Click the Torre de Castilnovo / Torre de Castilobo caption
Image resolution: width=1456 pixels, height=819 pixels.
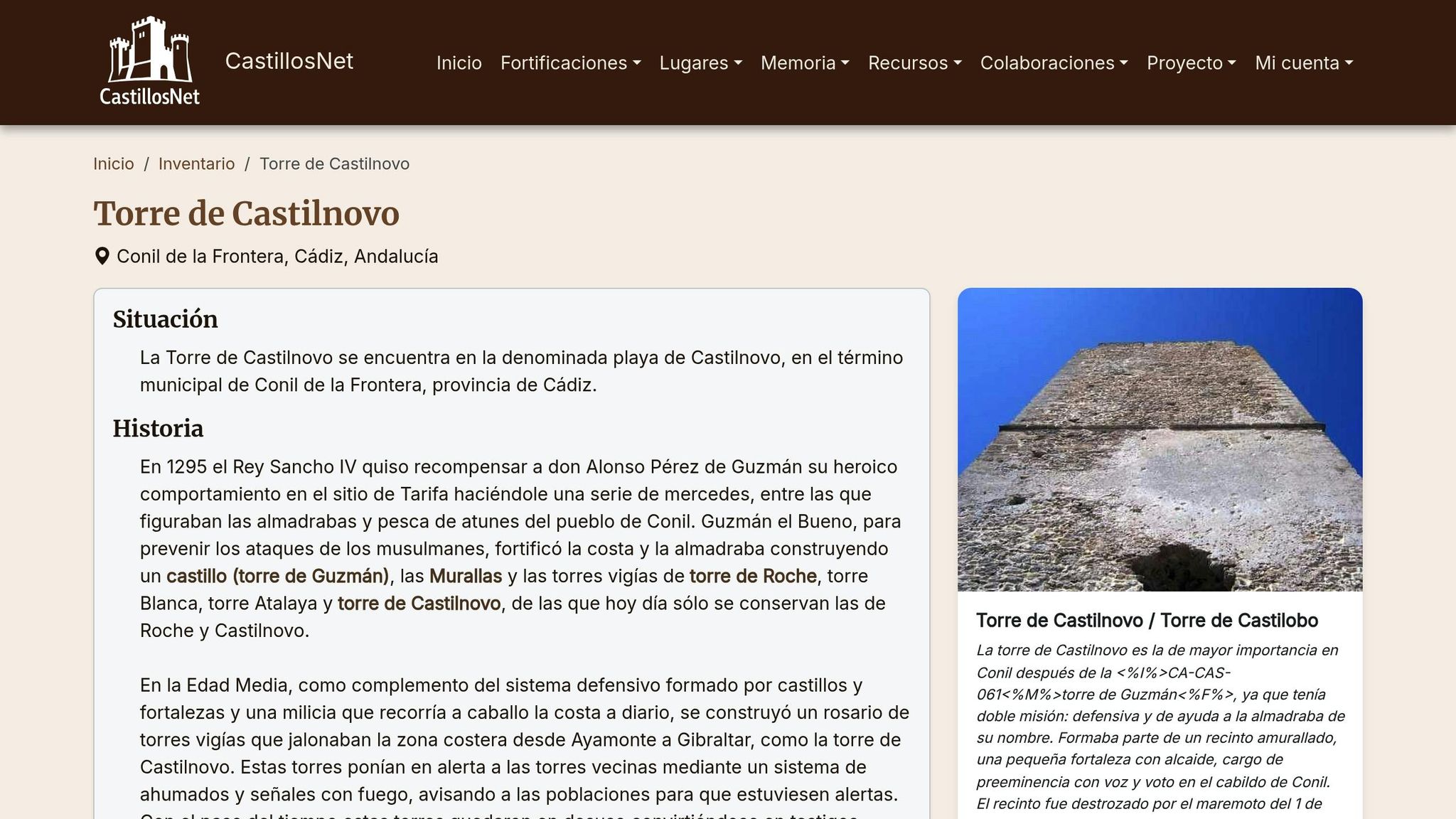[1147, 620]
